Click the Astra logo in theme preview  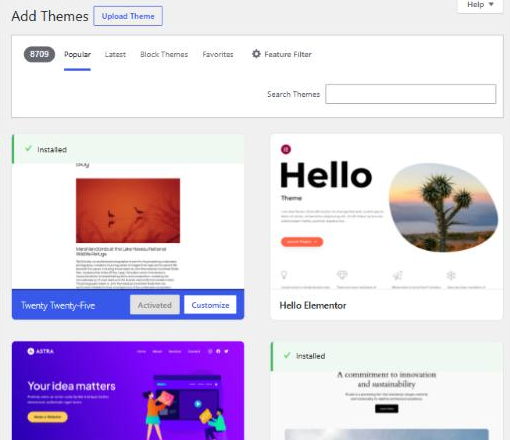pyautogui.click(x=40, y=351)
